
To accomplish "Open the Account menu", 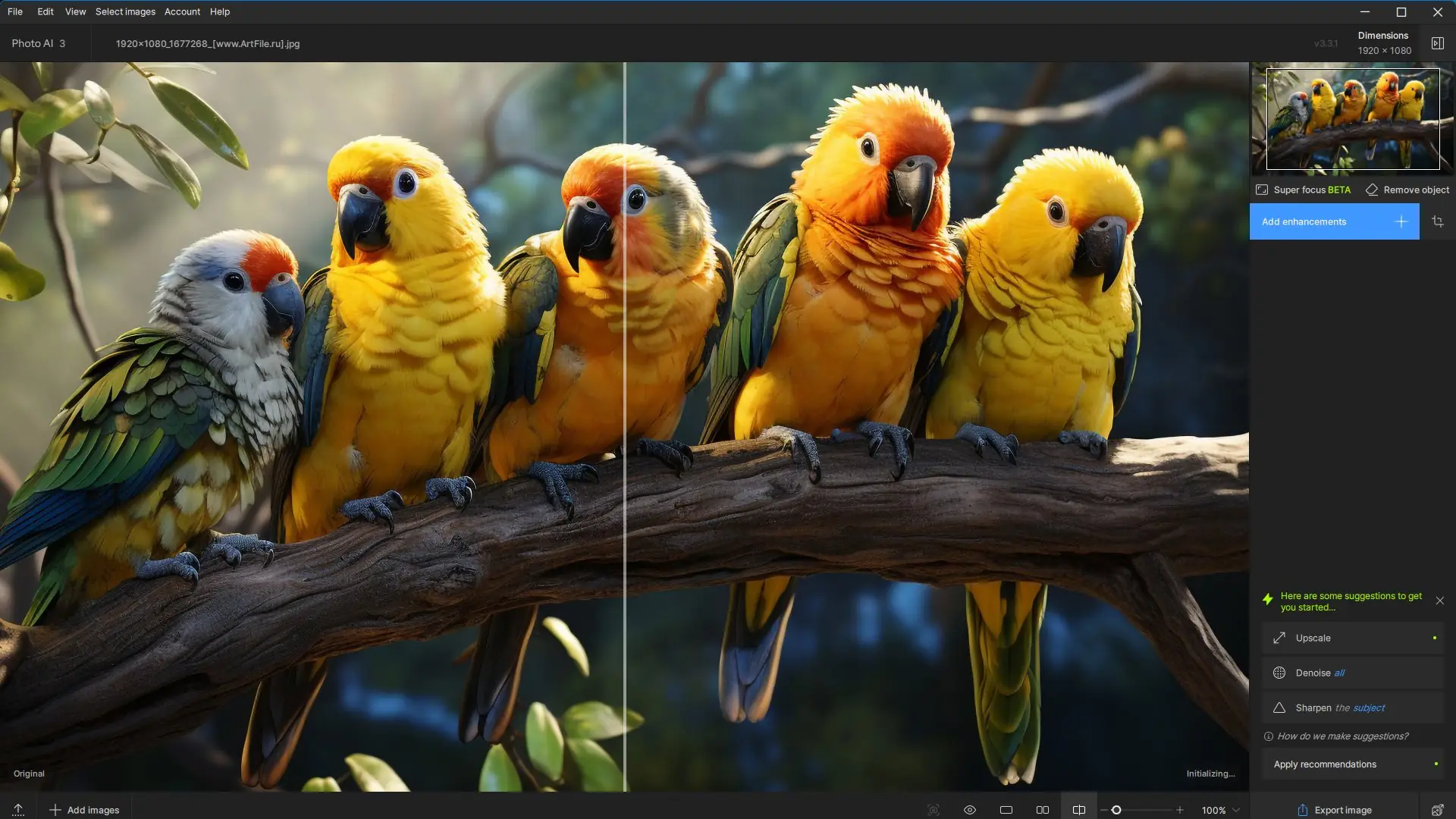I will 182,11.
